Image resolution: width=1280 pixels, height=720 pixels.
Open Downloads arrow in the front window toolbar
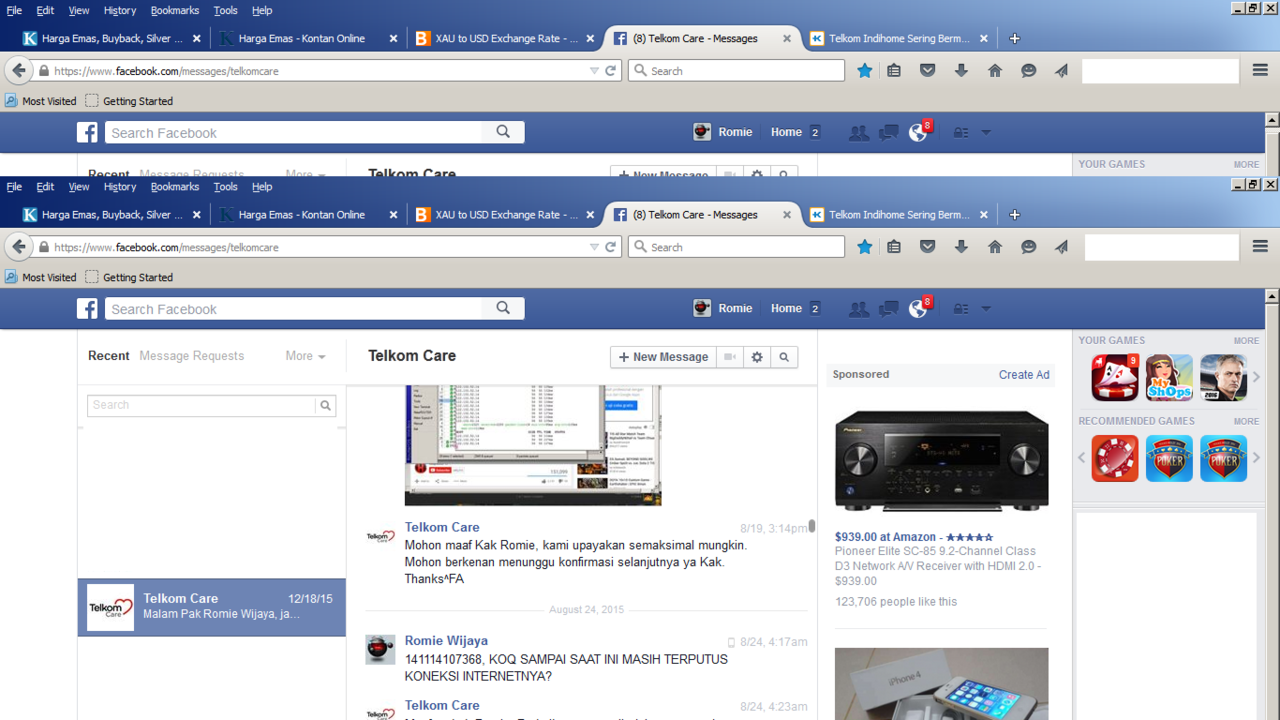pos(961,247)
